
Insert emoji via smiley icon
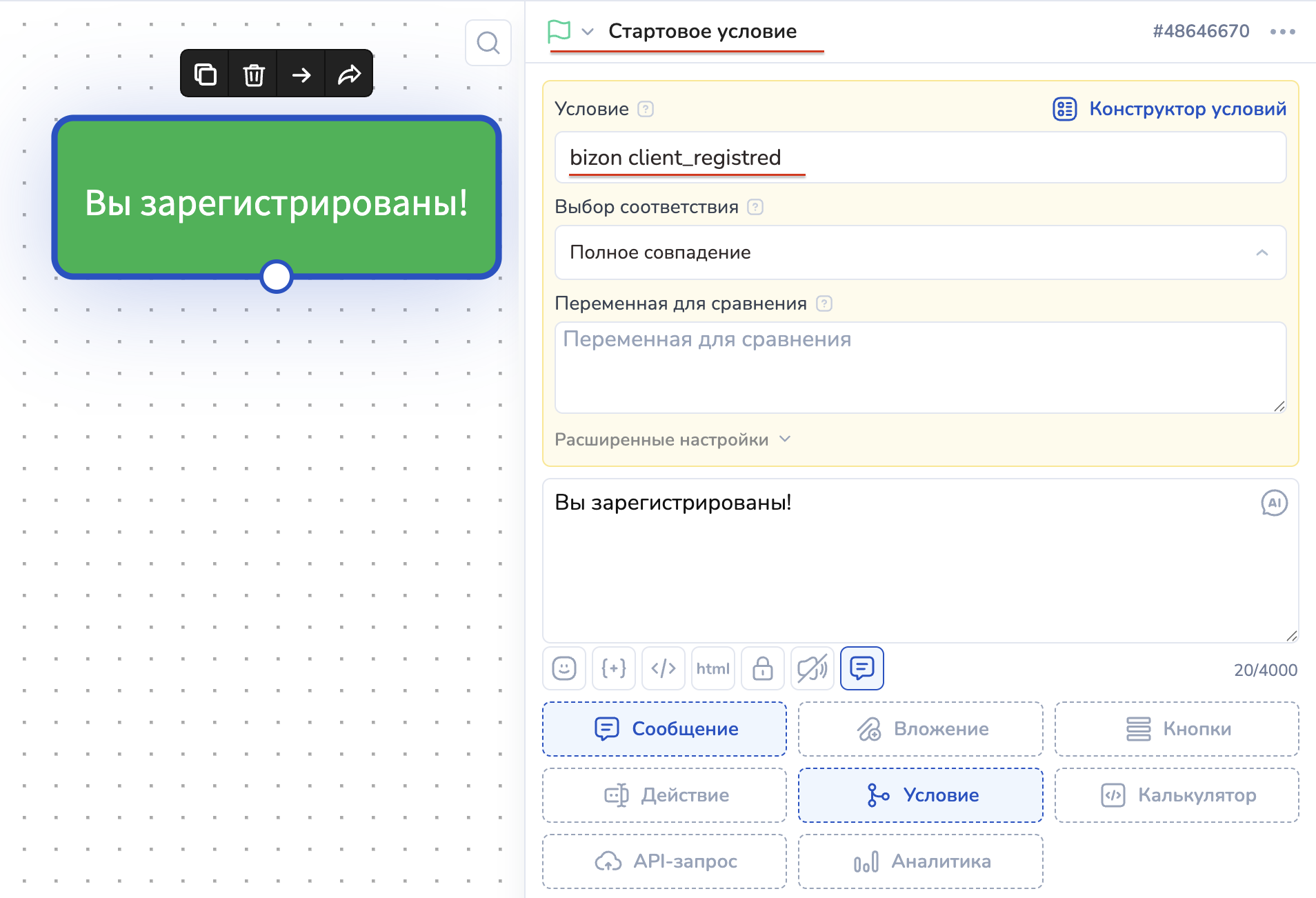[x=564, y=668]
